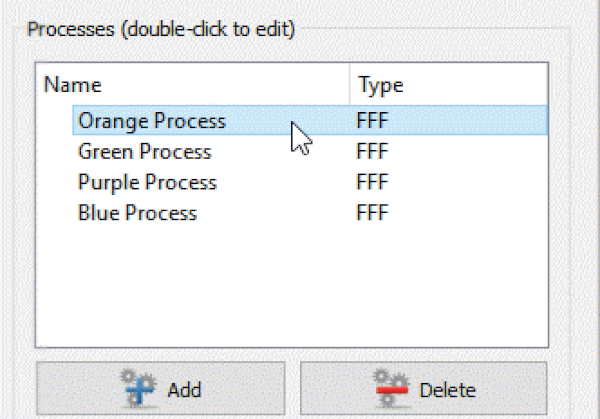Click the blank indent left of Blue Process

pyautogui.click(x=55, y=213)
